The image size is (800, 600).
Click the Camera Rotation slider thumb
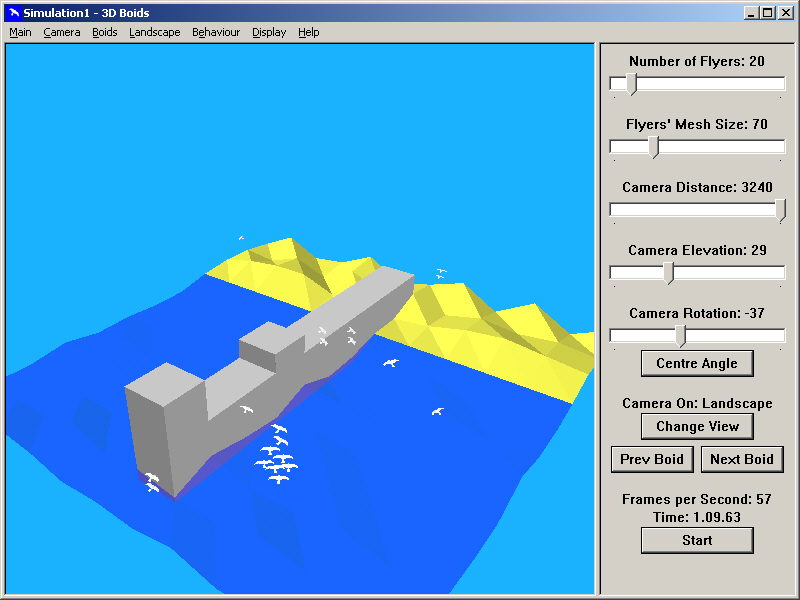click(680, 336)
